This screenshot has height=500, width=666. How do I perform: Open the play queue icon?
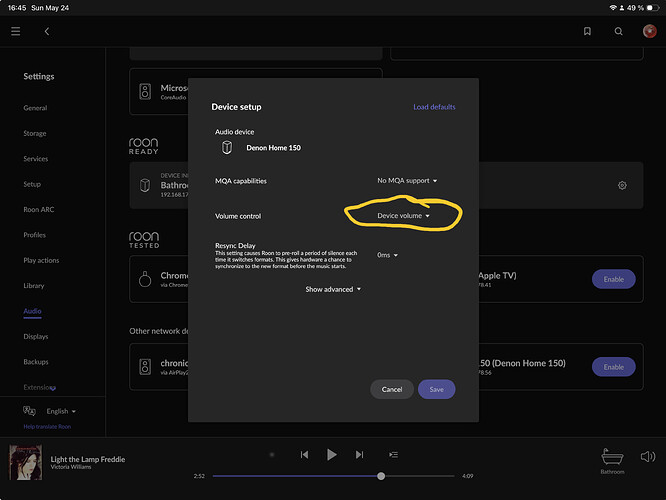click(393, 455)
